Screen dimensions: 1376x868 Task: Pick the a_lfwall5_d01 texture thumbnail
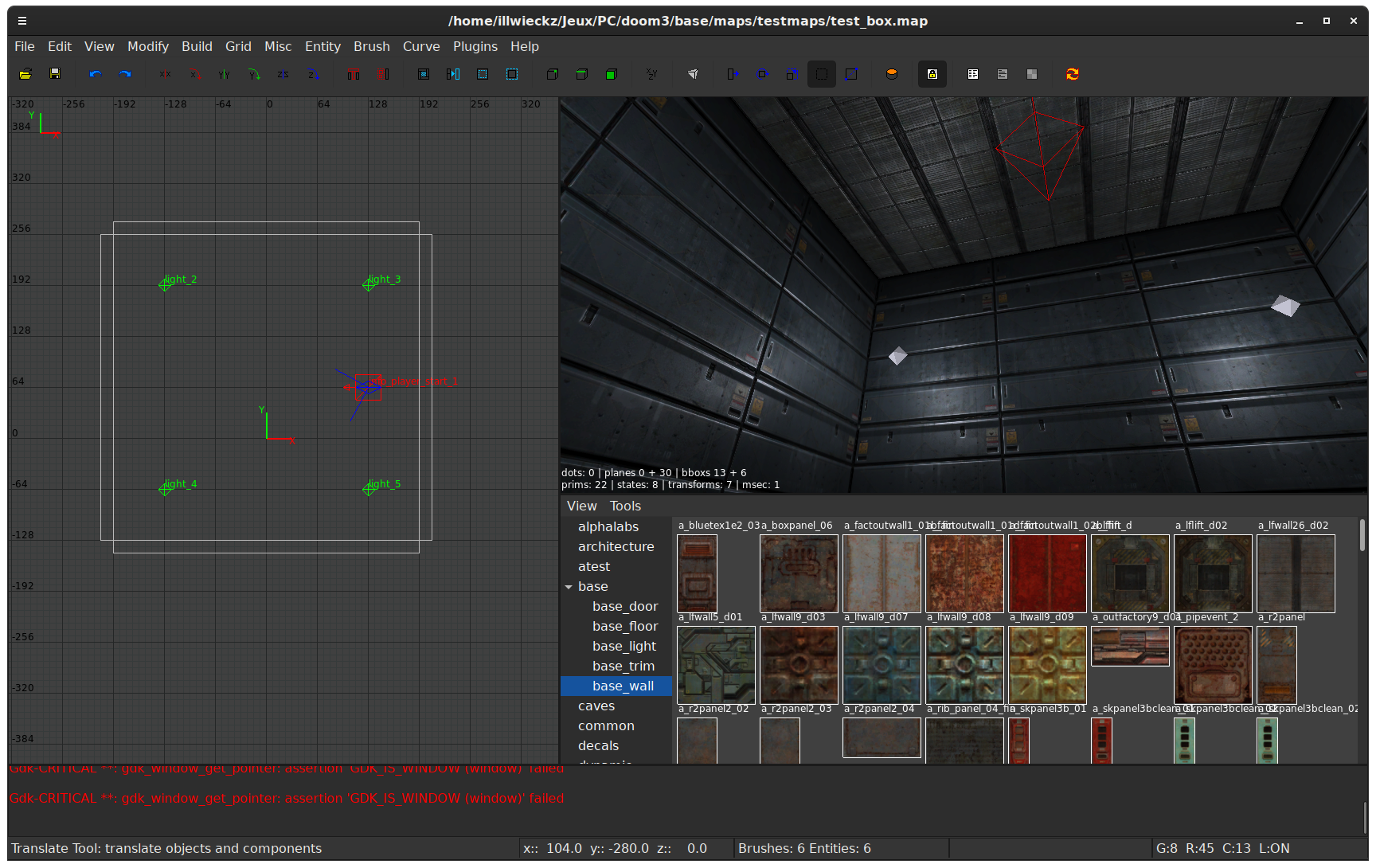(716, 665)
